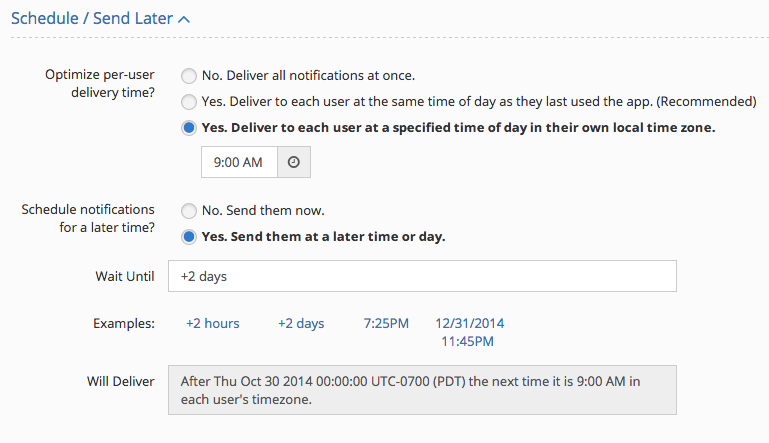Click the 'Optimize per-user delivery time?' label
Viewport: 769px width, 443px height.
[100, 83]
